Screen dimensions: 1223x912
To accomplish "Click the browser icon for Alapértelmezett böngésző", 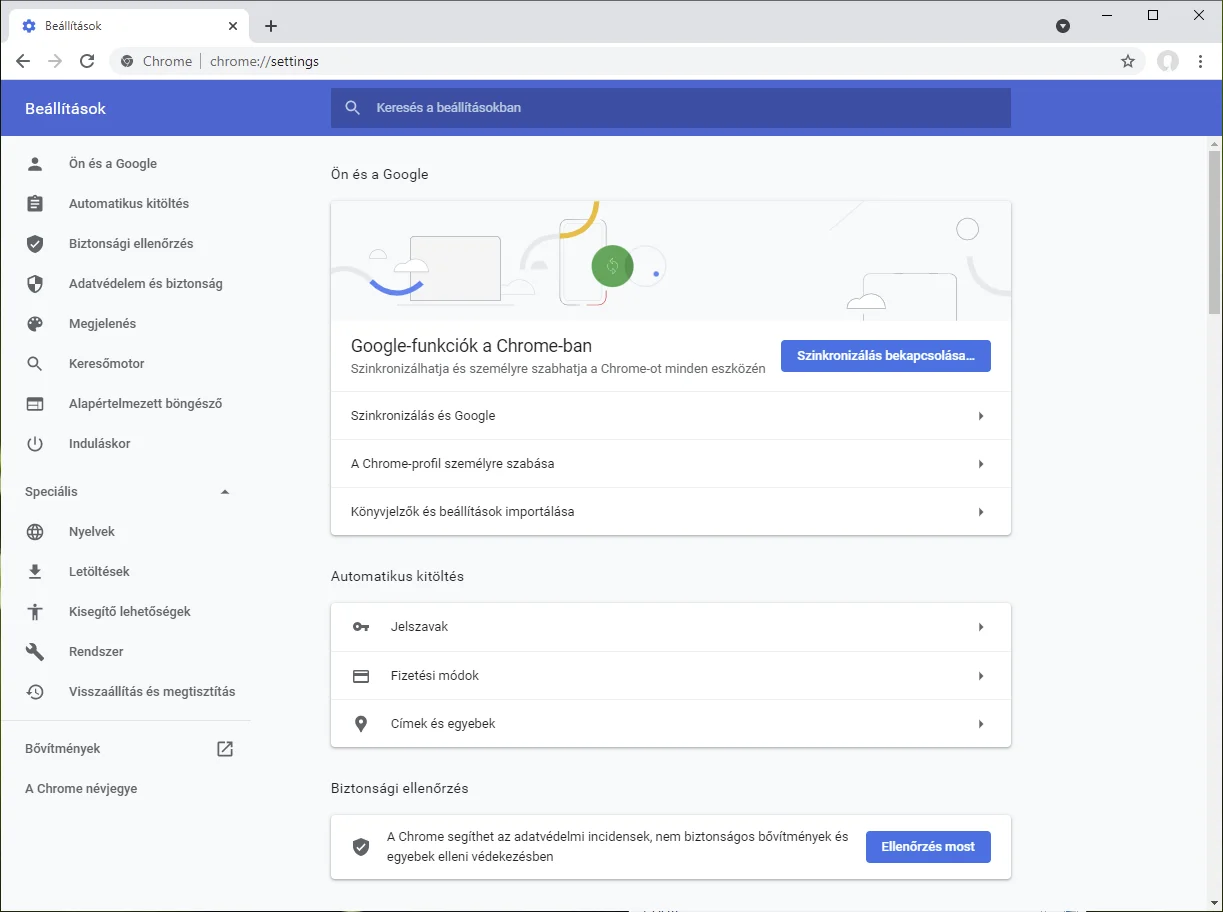I will 35,404.
